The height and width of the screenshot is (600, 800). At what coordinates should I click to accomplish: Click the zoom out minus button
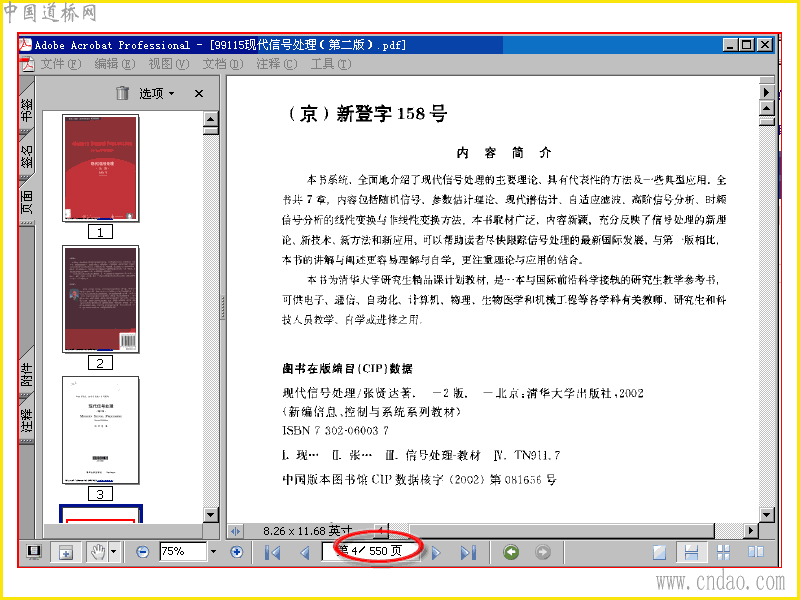(143, 552)
